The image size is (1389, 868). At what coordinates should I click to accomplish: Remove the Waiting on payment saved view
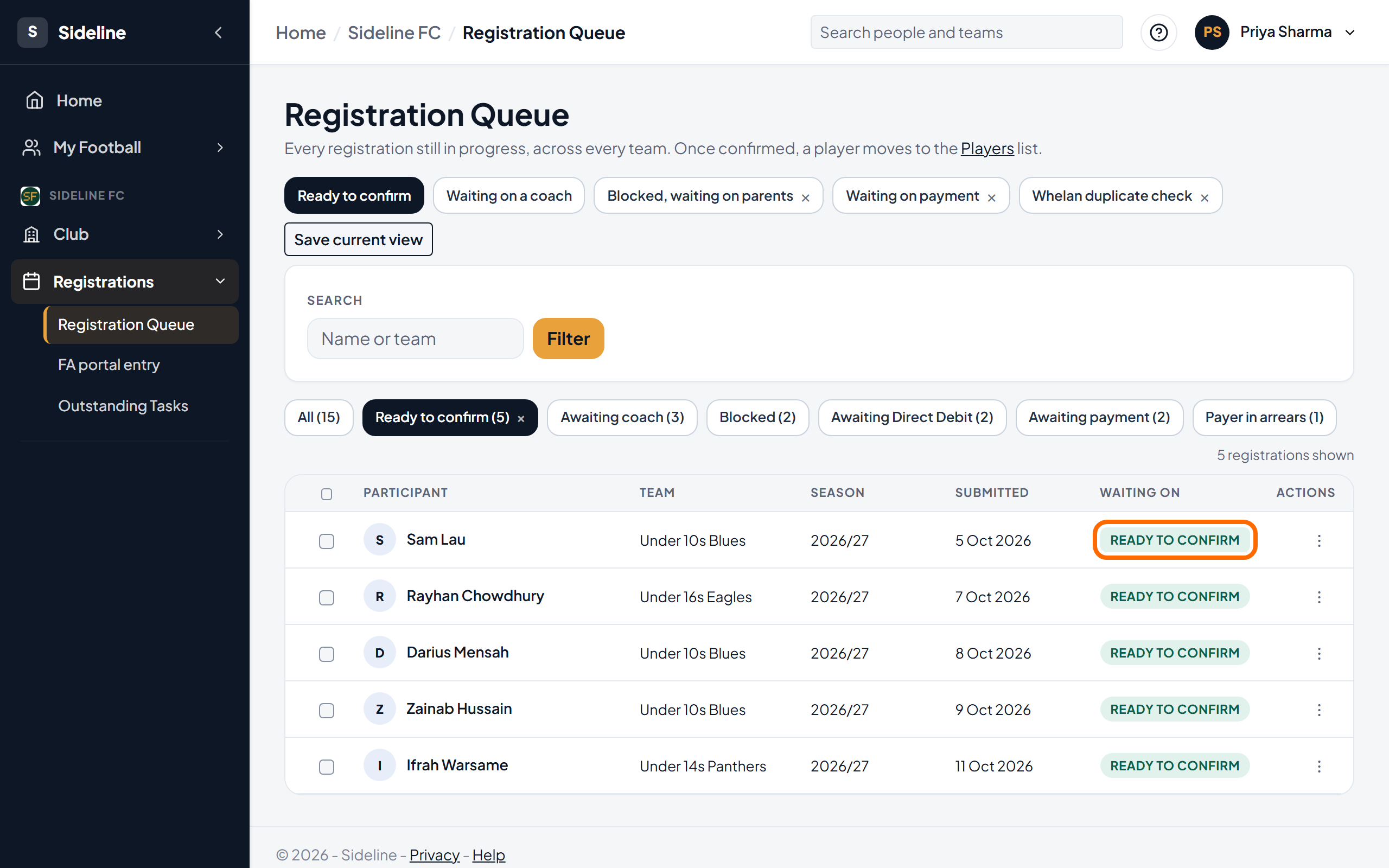tap(991, 197)
